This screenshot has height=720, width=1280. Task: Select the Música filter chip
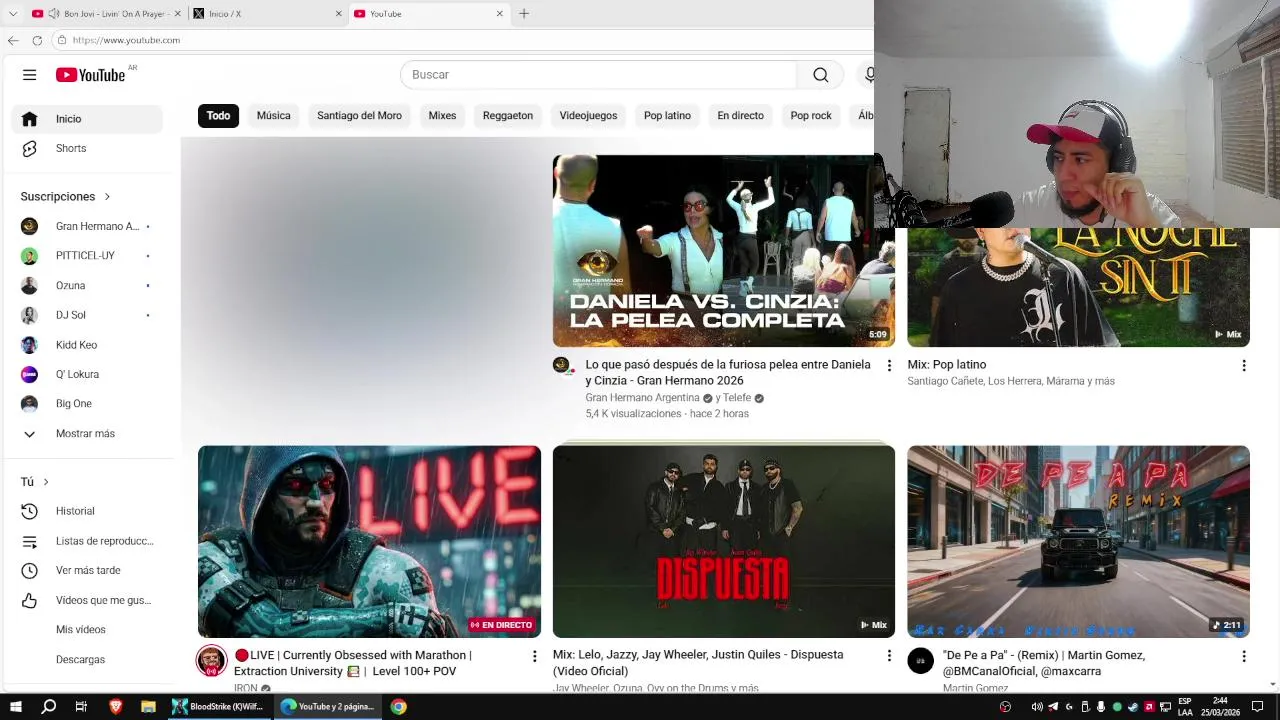273,116
